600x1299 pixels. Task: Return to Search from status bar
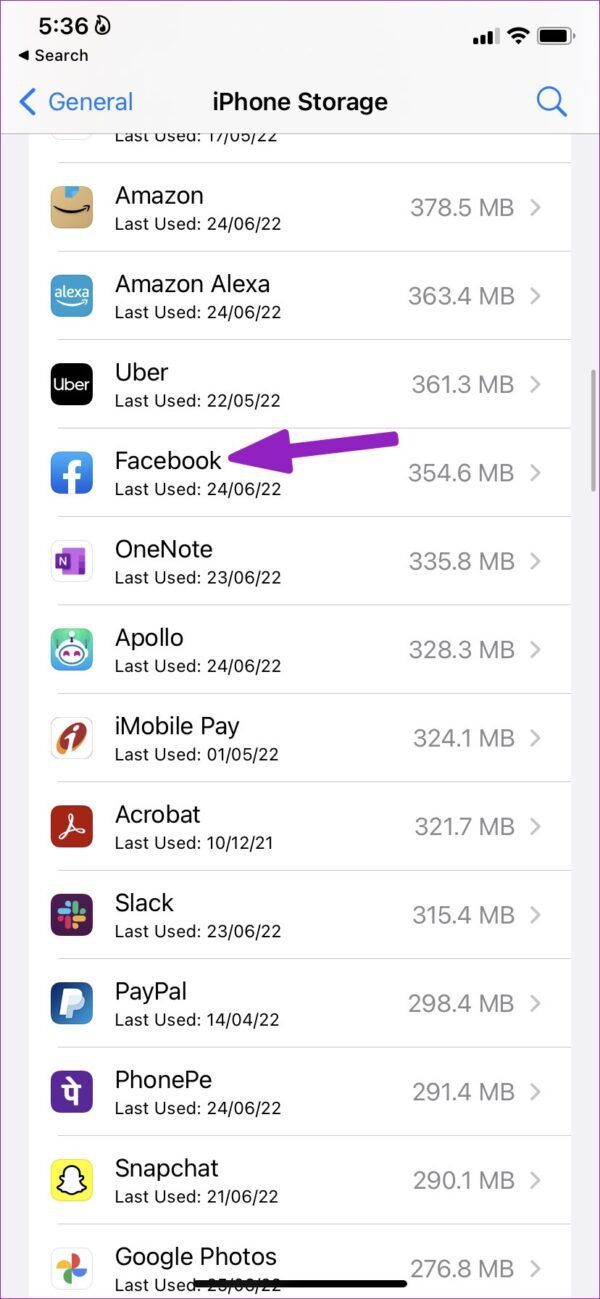point(53,56)
